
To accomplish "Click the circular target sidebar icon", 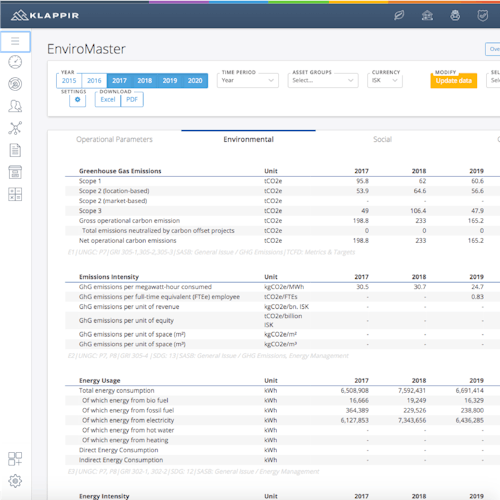I will pyautogui.click(x=15, y=84).
